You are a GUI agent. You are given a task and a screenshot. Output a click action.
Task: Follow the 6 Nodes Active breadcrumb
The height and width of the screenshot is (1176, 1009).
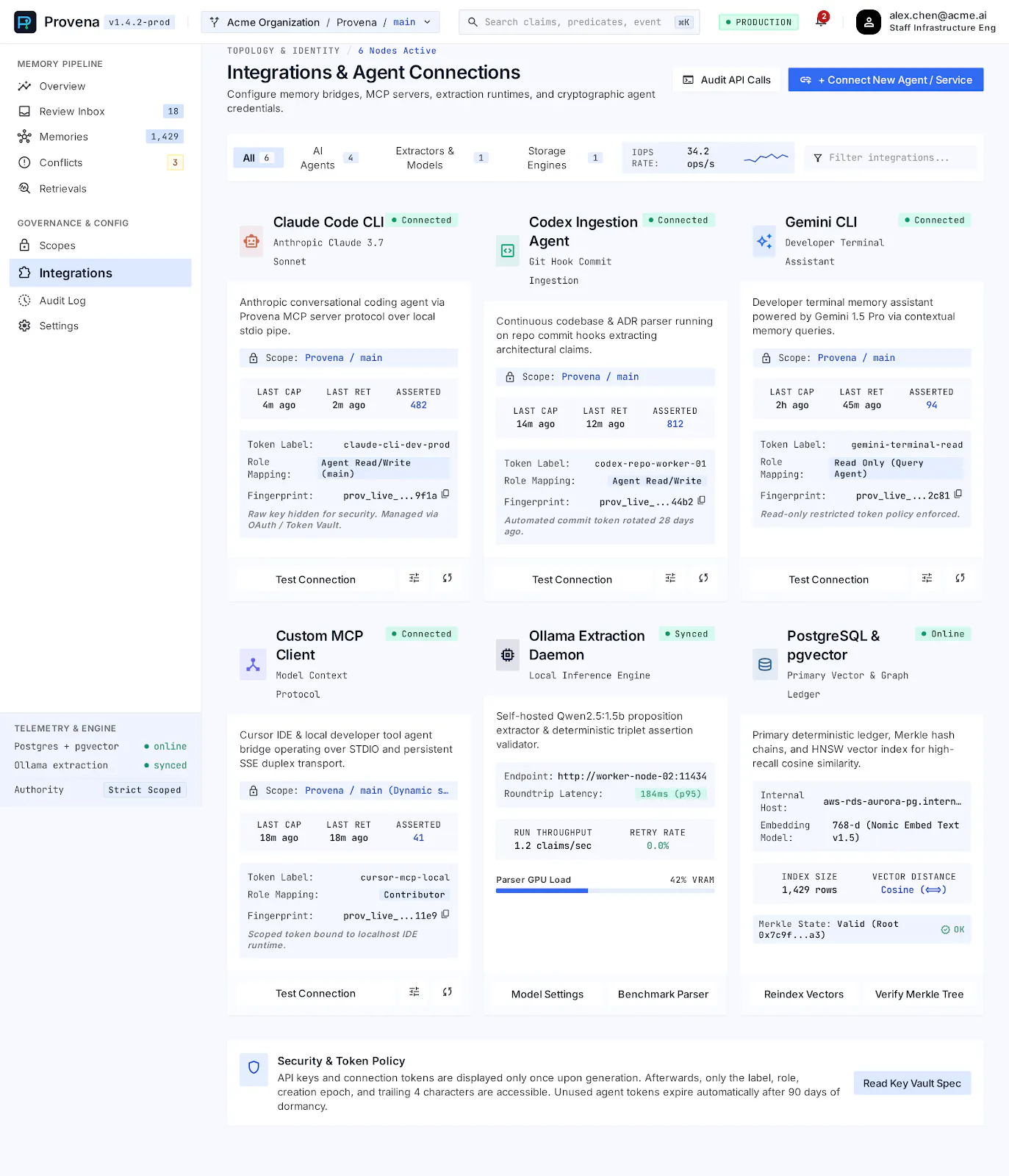[397, 51]
